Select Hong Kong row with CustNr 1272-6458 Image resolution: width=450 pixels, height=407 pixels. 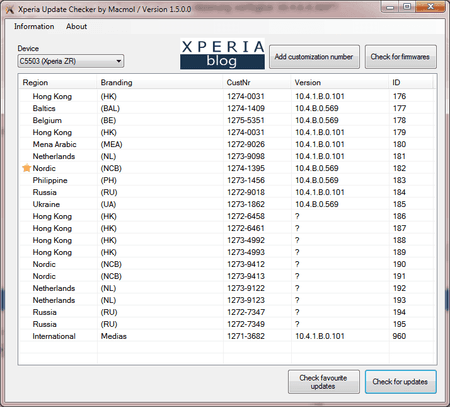point(227,216)
